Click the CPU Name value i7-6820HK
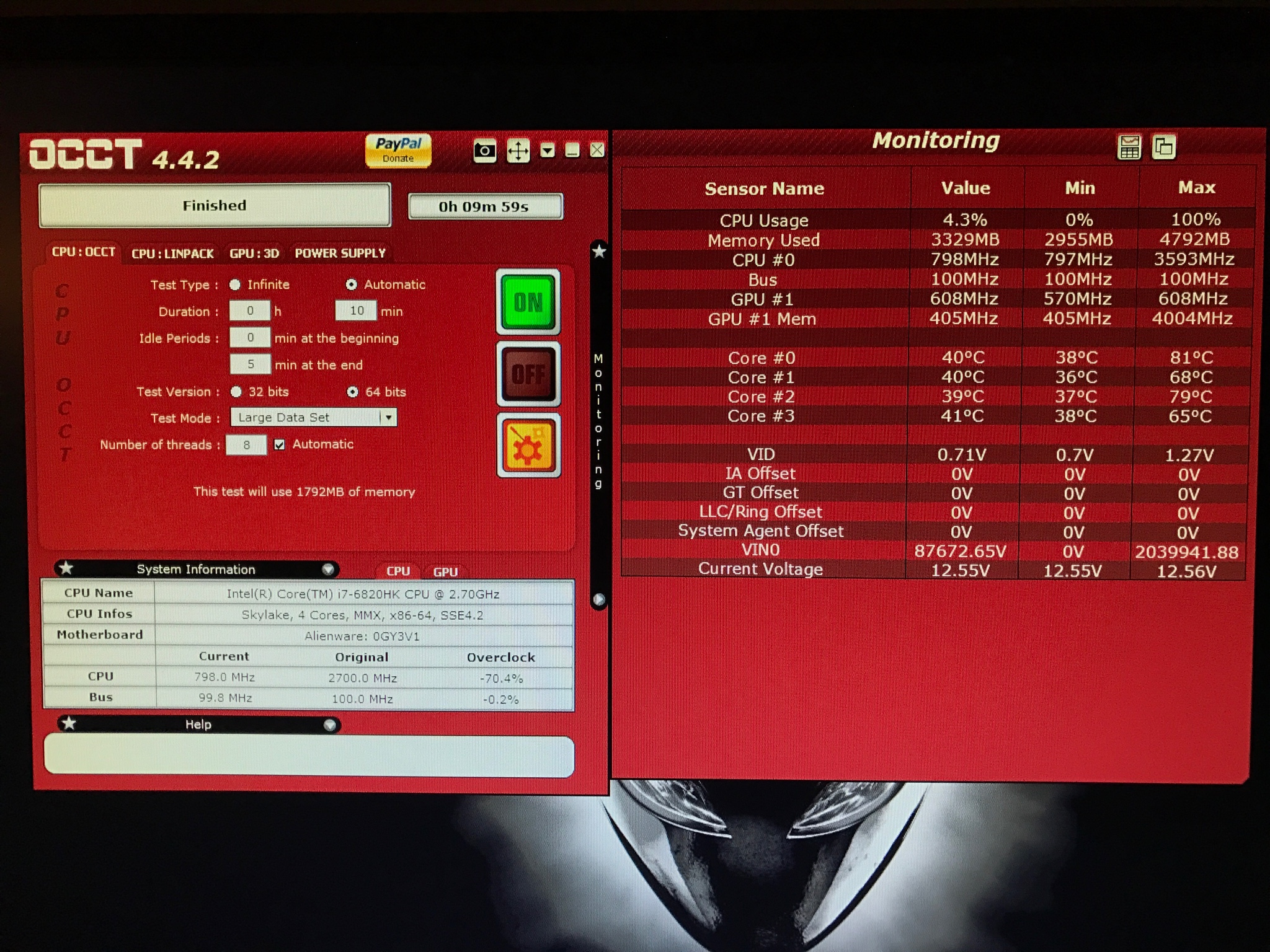Image resolution: width=1270 pixels, height=952 pixels. tap(363, 594)
